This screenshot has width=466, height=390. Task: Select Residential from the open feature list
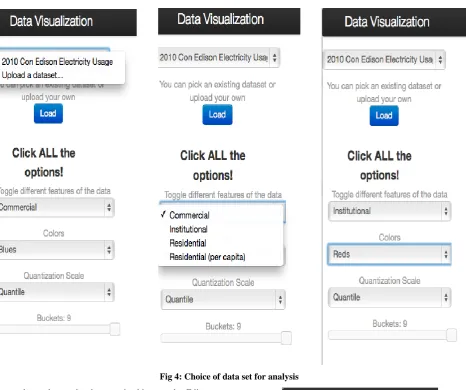(x=188, y=243)
